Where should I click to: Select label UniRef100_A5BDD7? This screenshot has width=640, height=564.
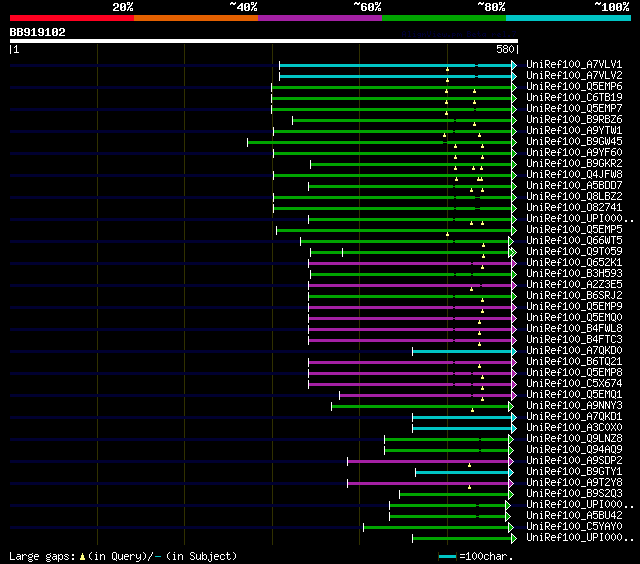(x=574, y=186)
